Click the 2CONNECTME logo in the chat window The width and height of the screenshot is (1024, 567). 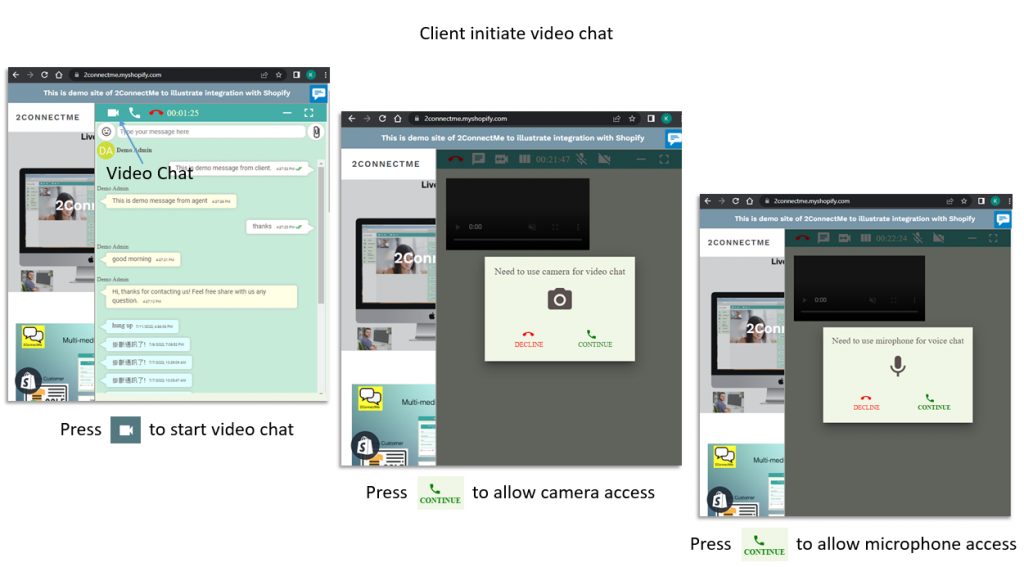click(x=48, y=118)
